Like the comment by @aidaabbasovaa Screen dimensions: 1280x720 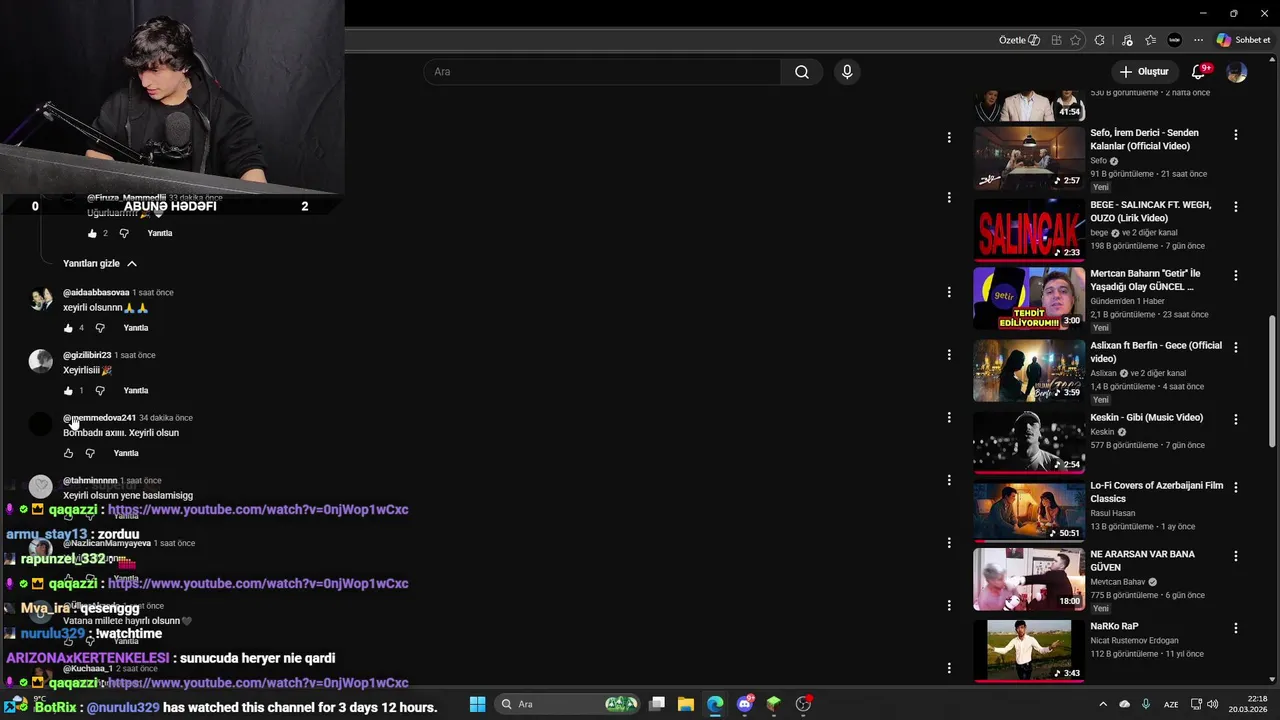click(68, 328)
